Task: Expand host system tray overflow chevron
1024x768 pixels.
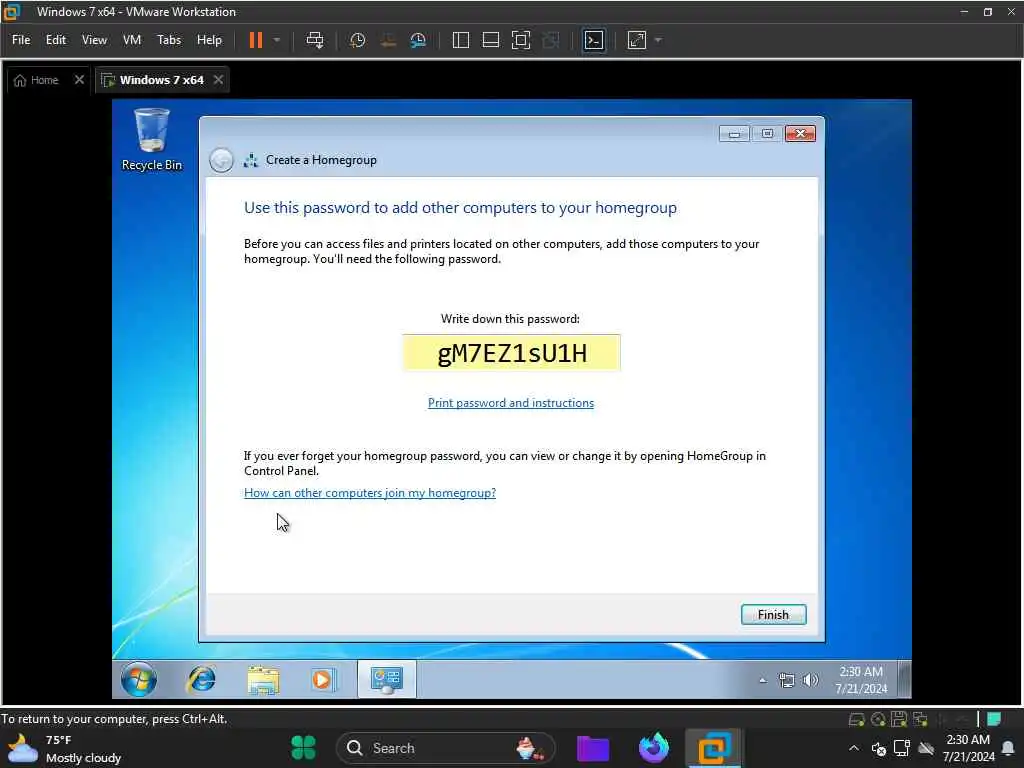Action: click(x=854, y=748)
